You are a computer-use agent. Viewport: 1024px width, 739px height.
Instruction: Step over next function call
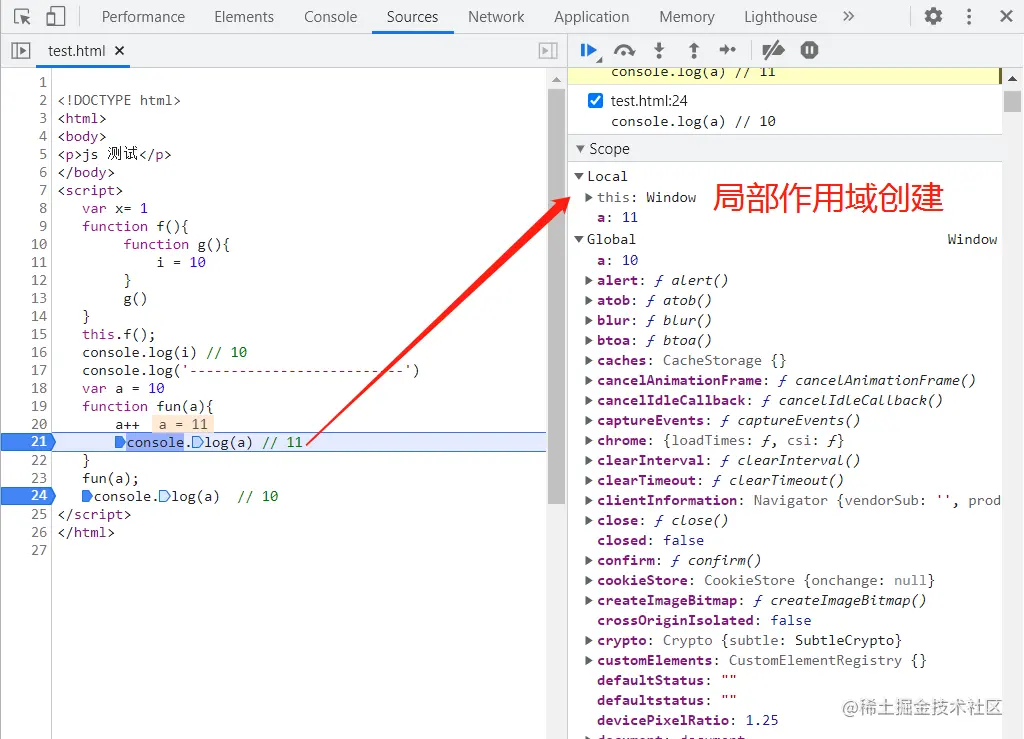click(x=624, y=50)
